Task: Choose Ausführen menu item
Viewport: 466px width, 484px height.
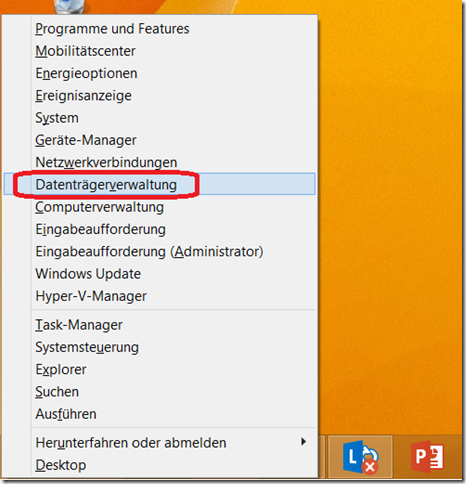Action: pos(159,414)
